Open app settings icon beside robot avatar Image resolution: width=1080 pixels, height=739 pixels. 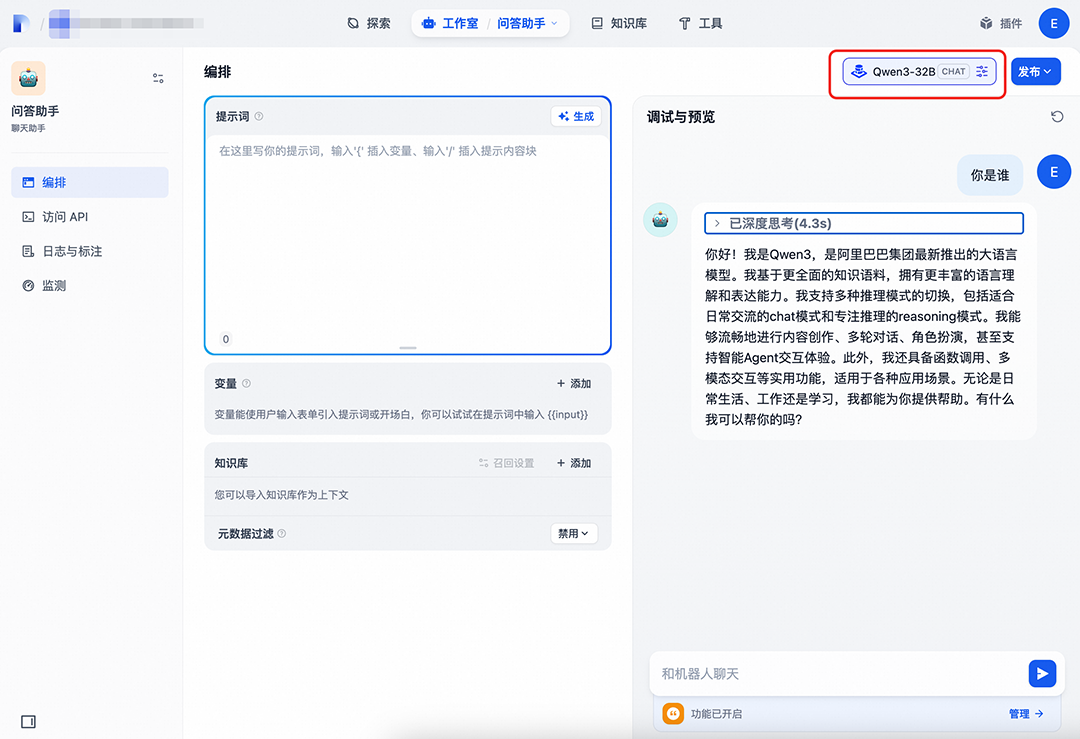[x=158, y=78]
